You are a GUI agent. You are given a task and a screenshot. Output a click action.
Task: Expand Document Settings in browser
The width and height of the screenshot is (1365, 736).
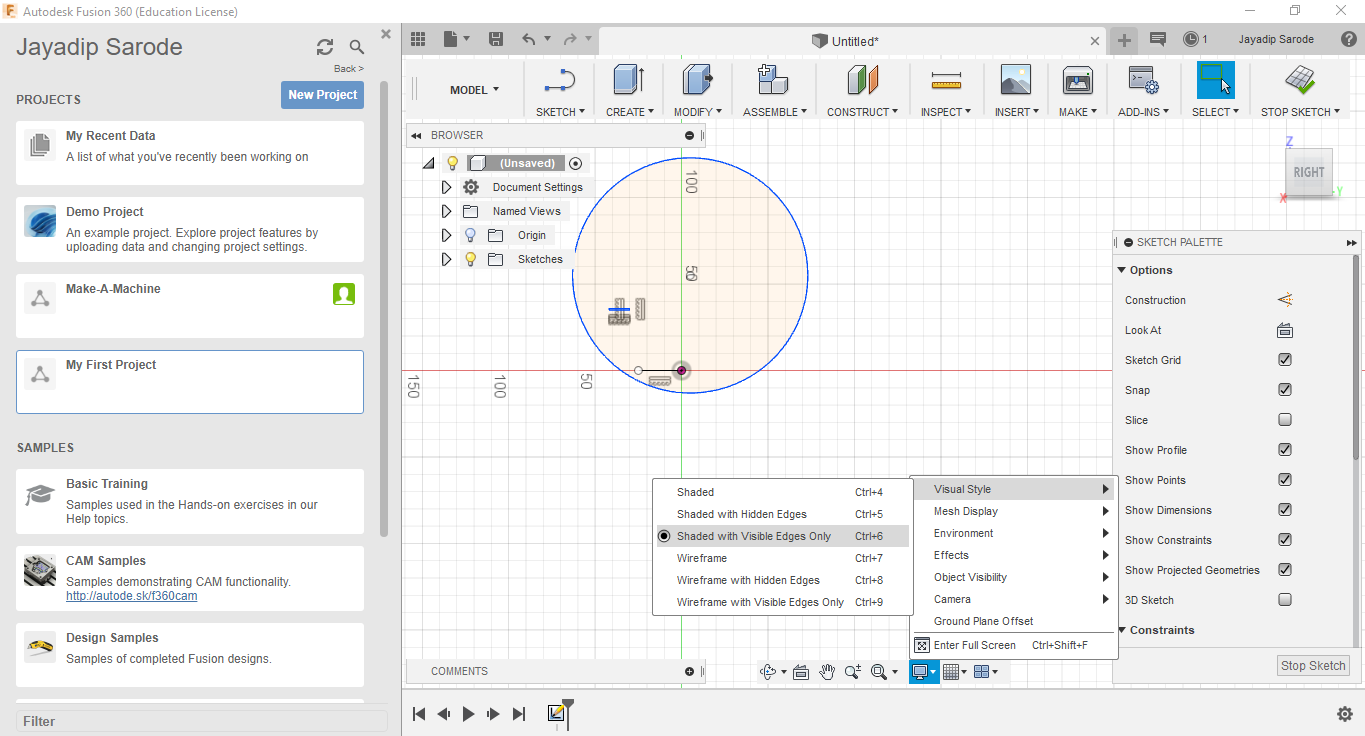[x=446, y=187]
